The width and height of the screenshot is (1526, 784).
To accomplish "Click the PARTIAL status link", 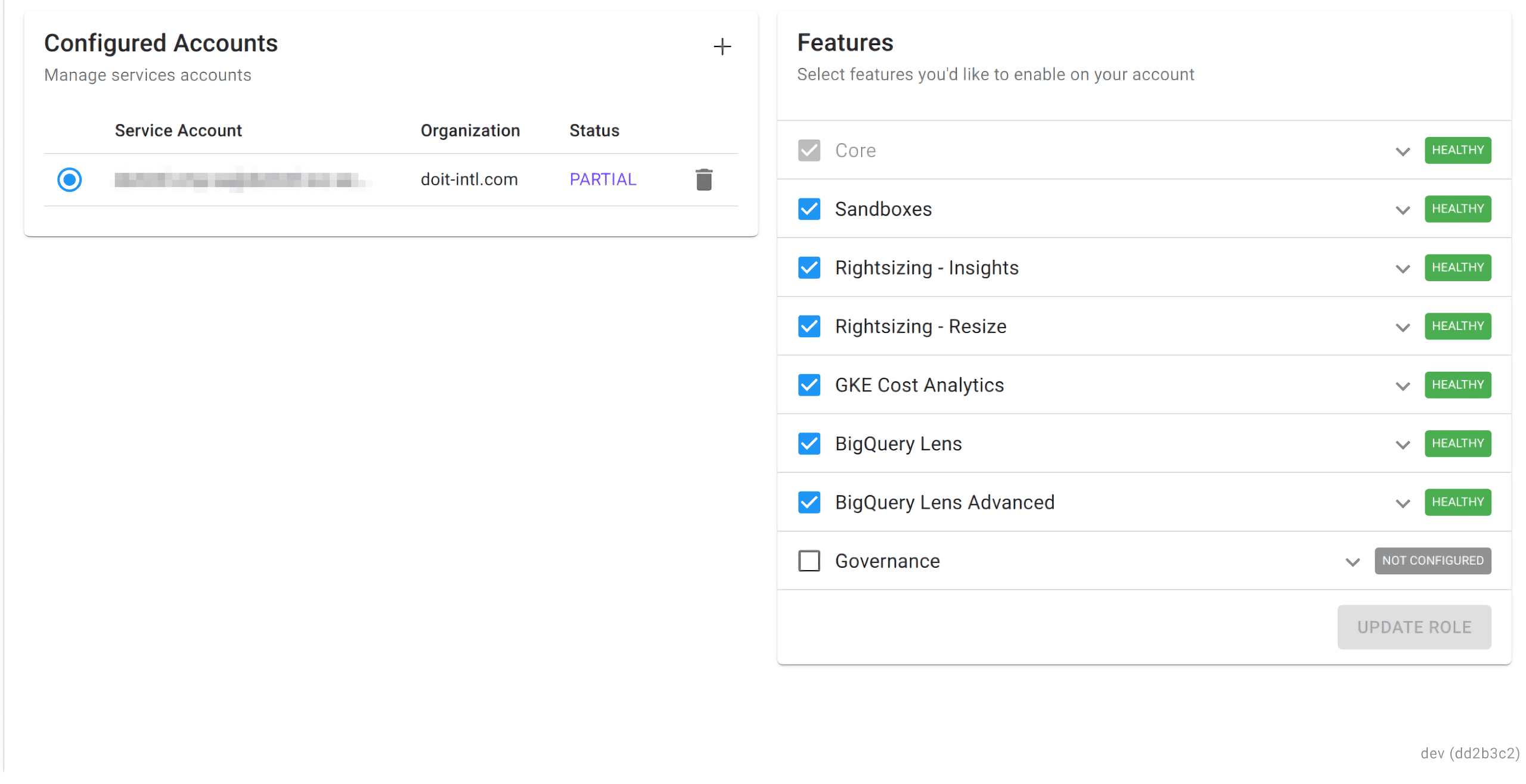I will point(602,179).
